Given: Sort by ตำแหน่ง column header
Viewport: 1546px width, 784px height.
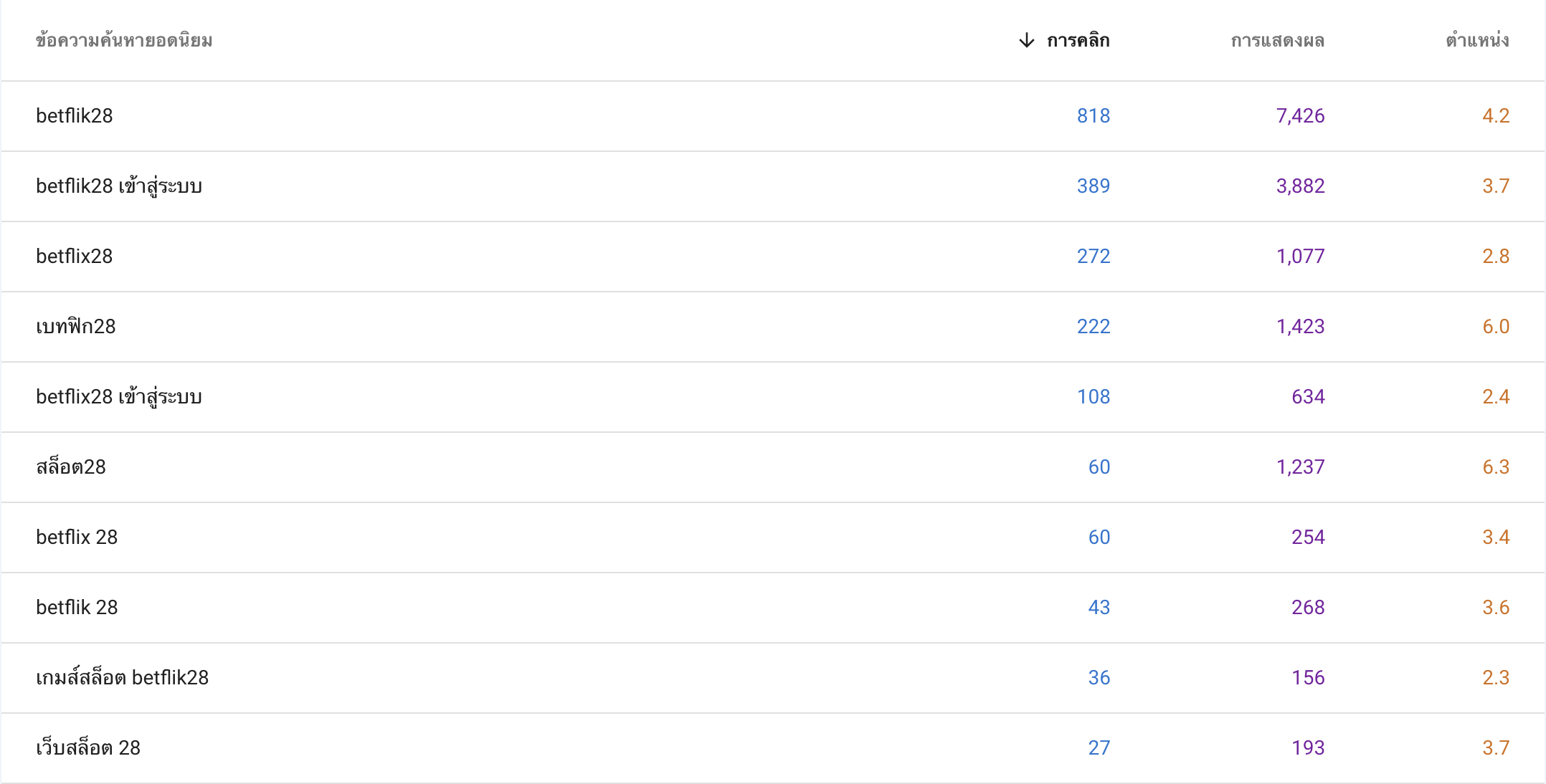Looking at the screenshot, I should coord(1477,40).
